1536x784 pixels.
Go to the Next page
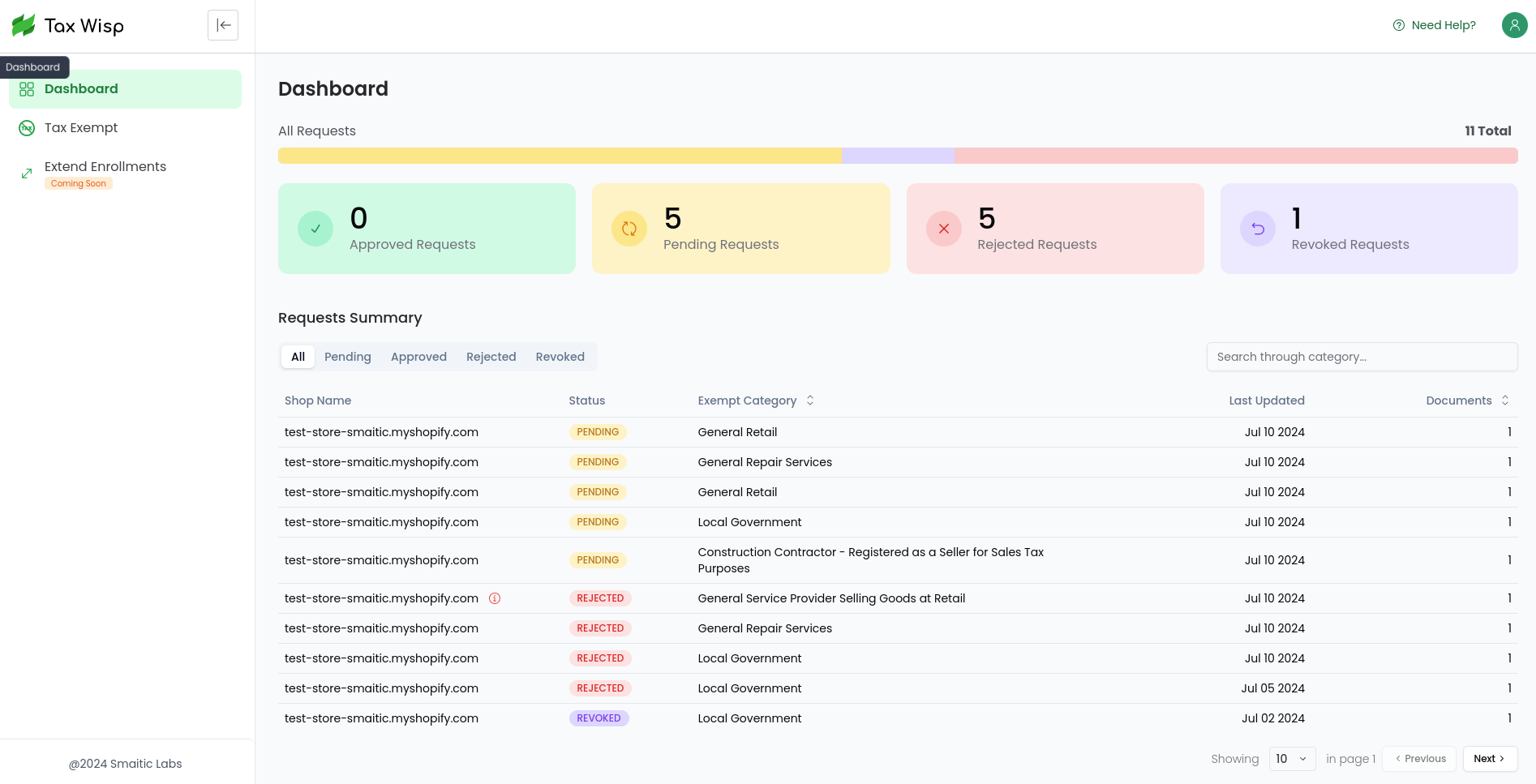[x=1490, y=759]
